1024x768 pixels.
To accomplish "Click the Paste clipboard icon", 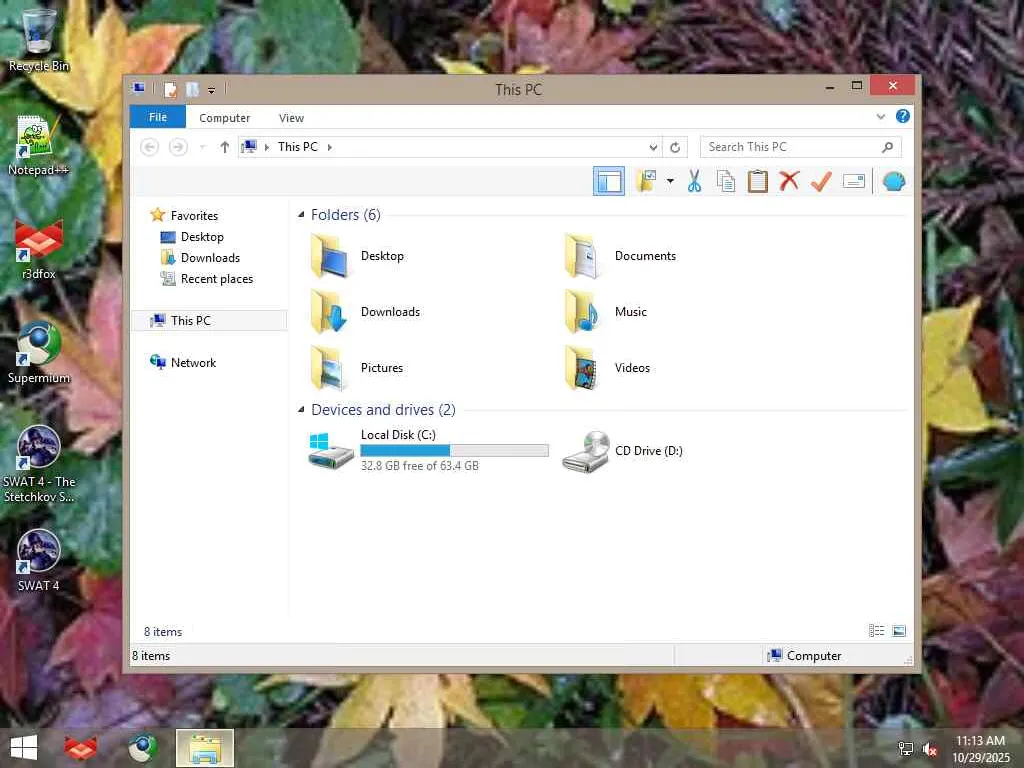I will point(758,181).
